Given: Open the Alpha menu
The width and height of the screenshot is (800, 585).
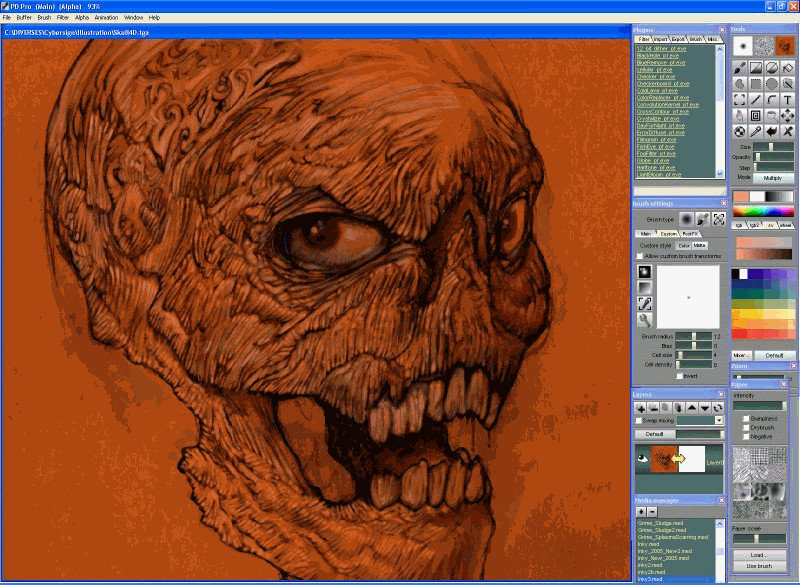Looking at the screenshot, I should tap(82, 17).
